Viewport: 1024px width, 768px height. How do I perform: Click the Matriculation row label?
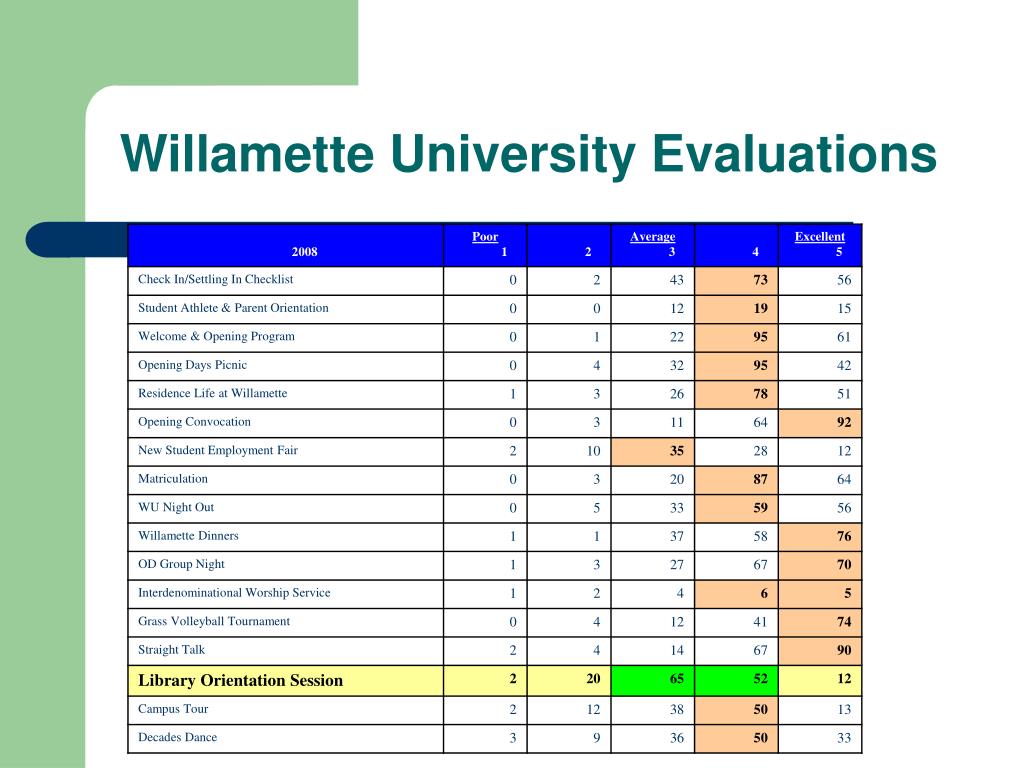pyautogui.click(x=172, y=479)
